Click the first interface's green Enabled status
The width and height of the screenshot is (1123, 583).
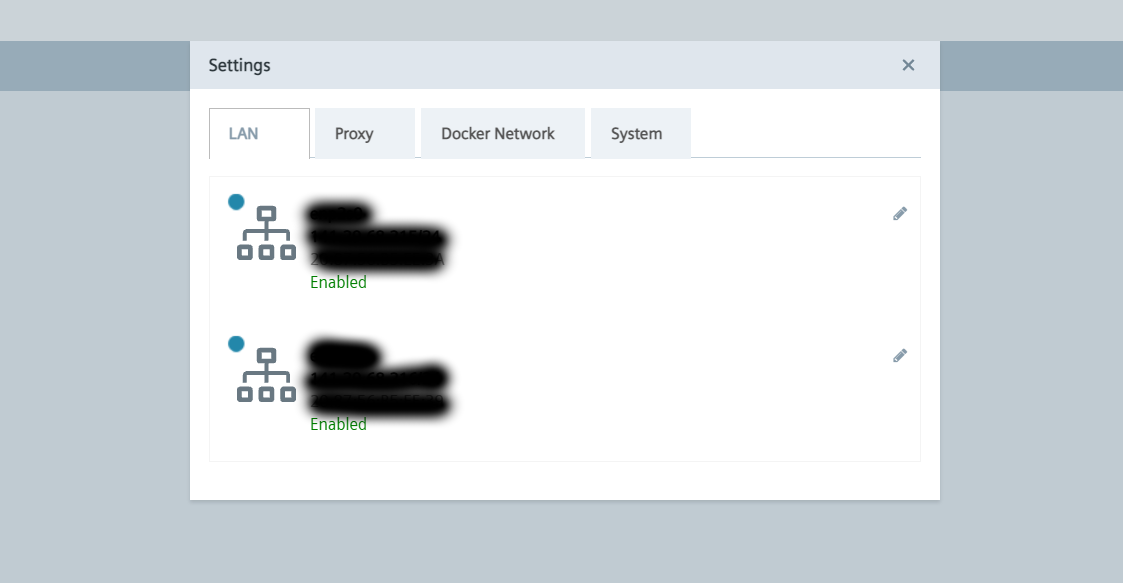point(338,282)
